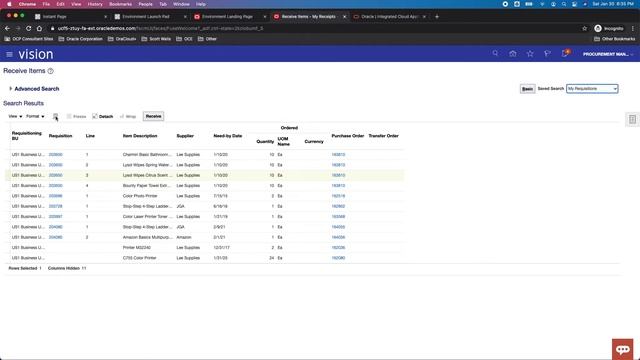Screen dimensions: 640x360
Task: Open Other Bookmarks folder
Action: click(614, 39)
